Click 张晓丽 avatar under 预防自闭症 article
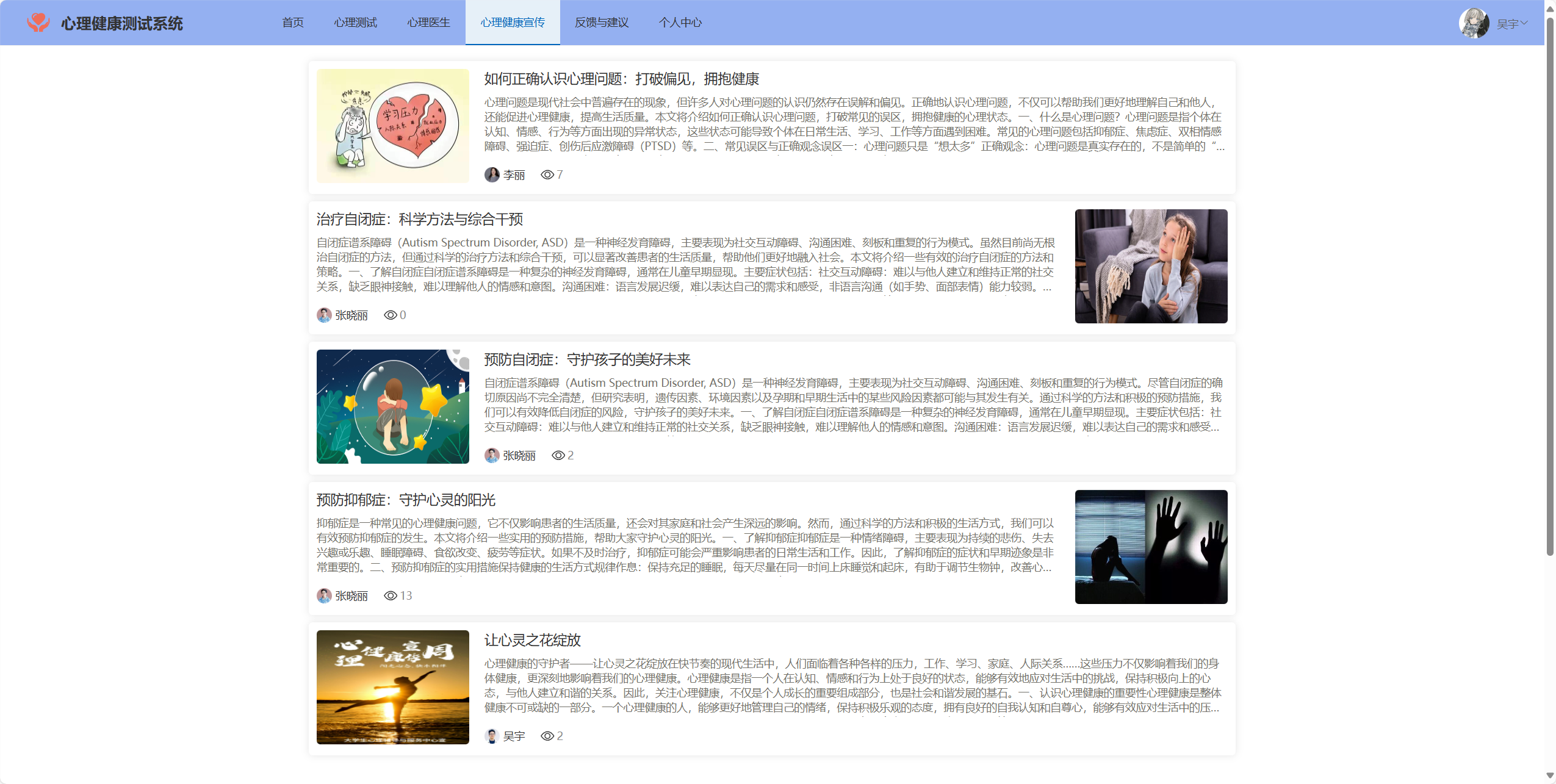The height and width of the screenshot is (784, 1556). coord(492,456)
